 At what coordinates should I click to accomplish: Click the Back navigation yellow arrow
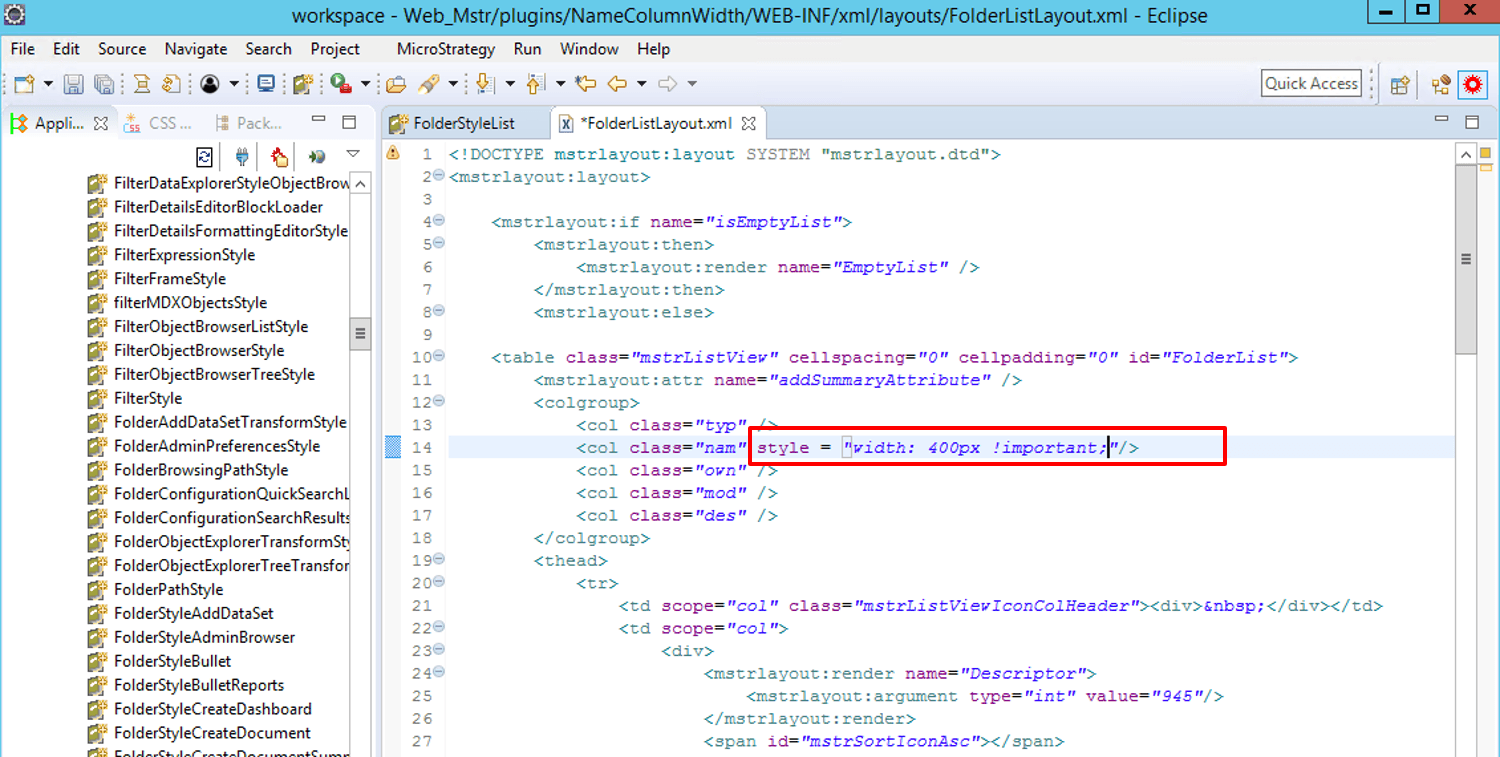617,85
